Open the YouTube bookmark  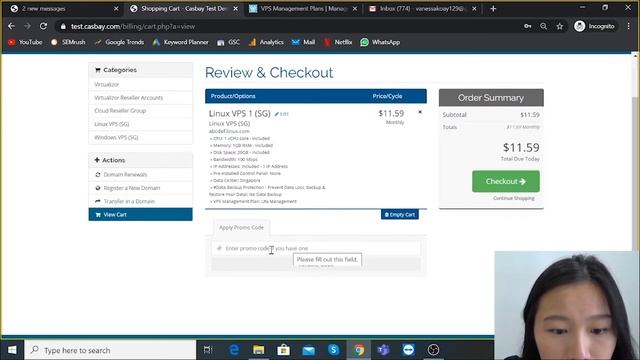25,42
